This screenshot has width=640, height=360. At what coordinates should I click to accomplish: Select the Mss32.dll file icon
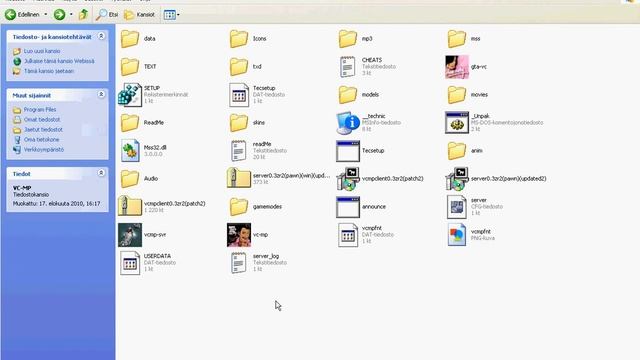[x=130, y=151]
